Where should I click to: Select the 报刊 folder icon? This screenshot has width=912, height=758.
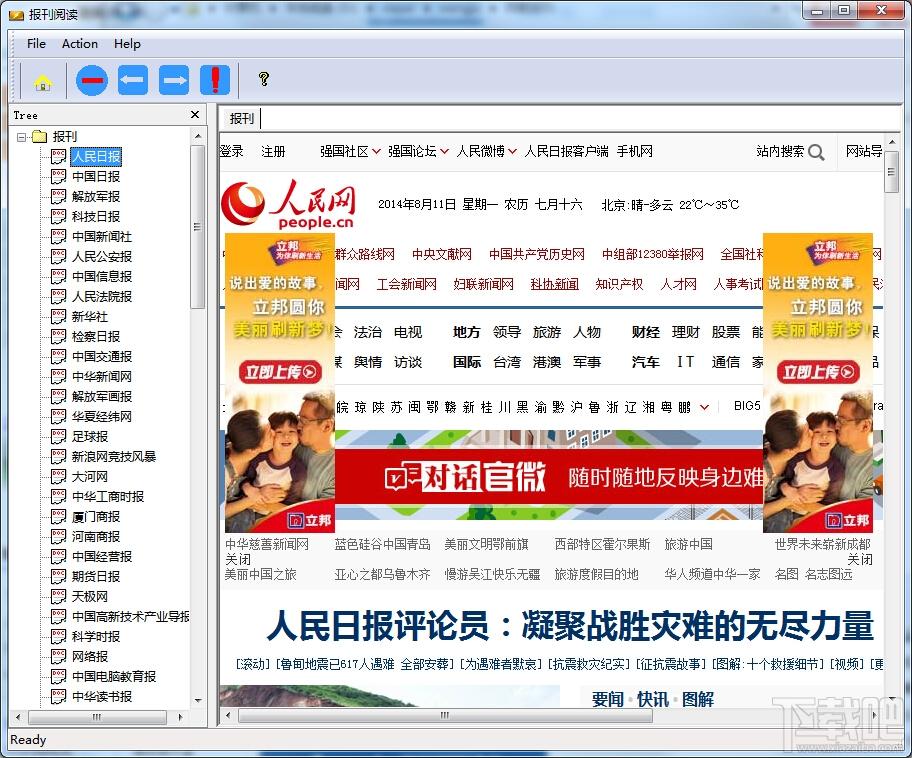click(x=40, y=137)
